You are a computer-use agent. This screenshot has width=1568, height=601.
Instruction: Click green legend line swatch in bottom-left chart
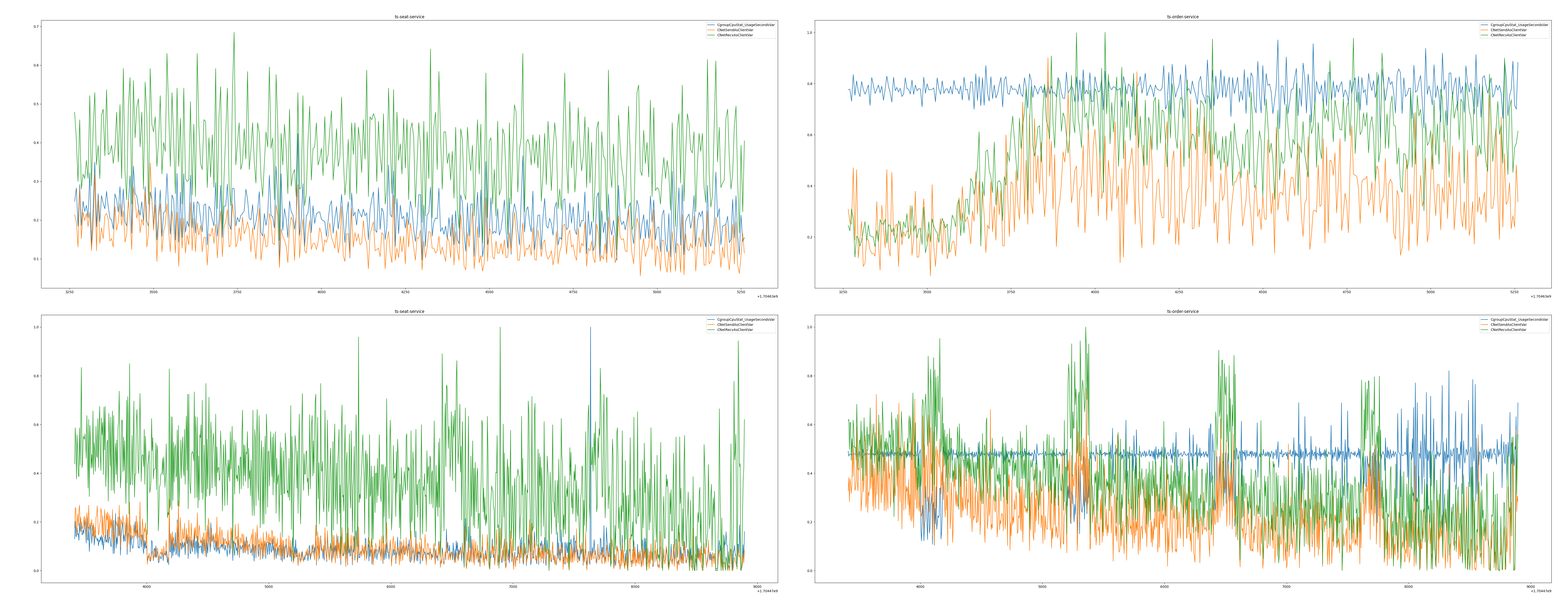point(711,330)
